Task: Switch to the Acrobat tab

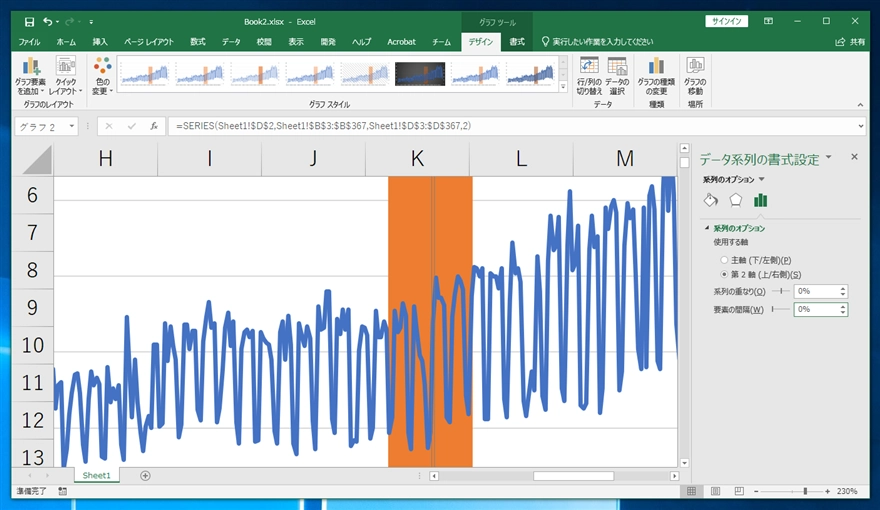Action: click(401, 42)
